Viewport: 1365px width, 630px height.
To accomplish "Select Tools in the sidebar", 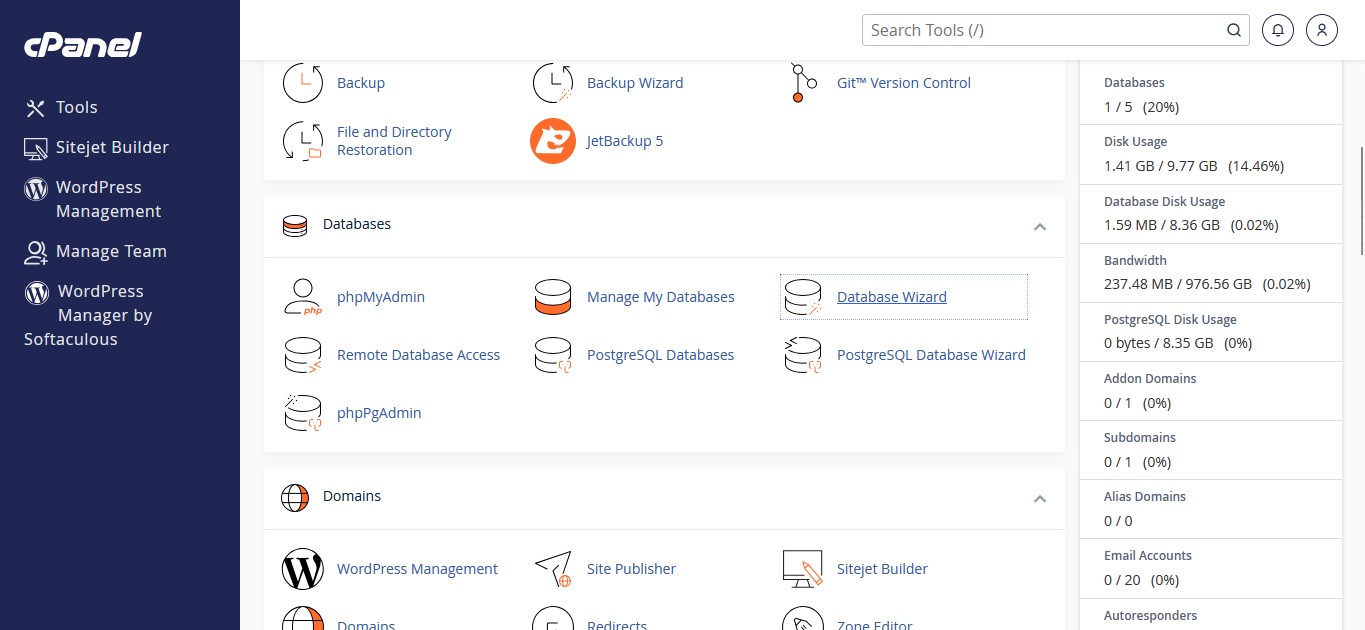I will pos(61,107).
